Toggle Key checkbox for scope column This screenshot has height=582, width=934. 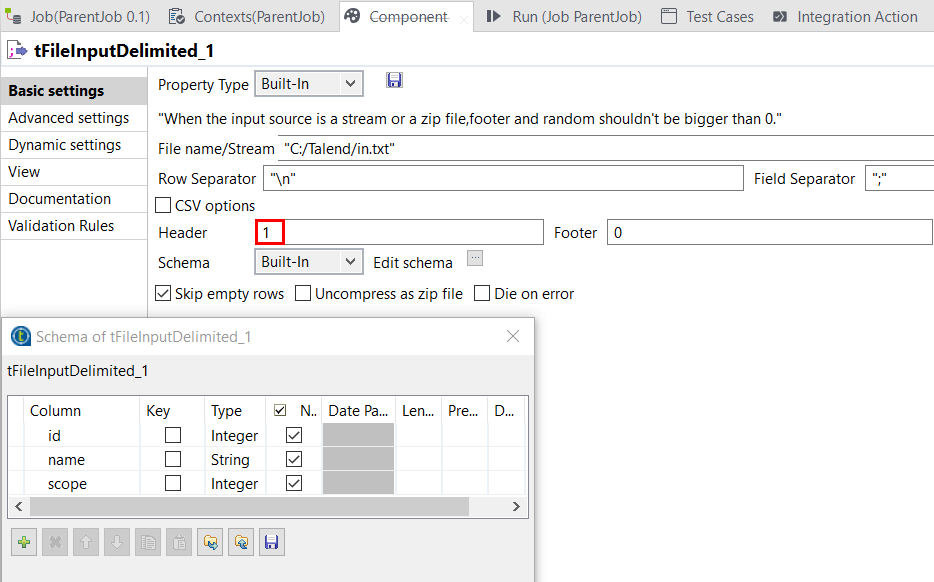[x=173, y=483]
